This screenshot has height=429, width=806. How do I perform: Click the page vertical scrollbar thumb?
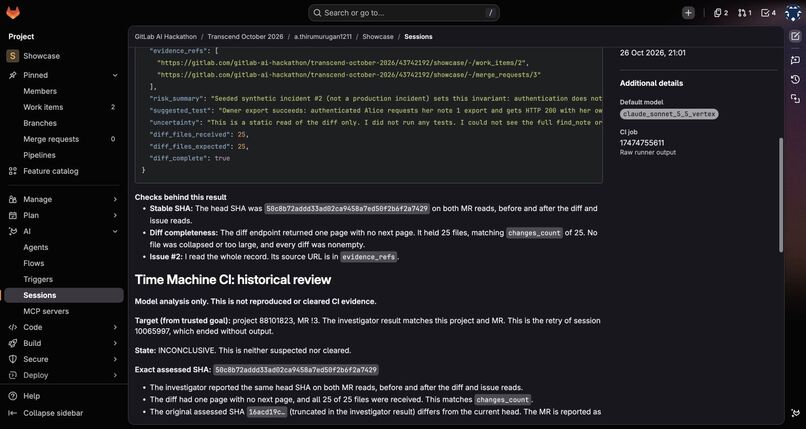pyautogui.click(x=781, y=195)
